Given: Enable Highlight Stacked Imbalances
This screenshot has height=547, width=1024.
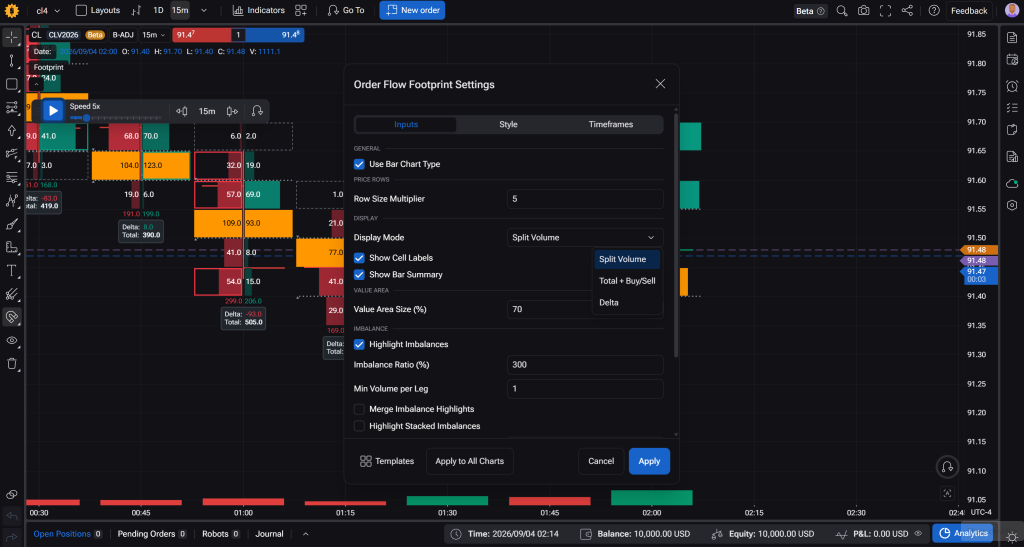Looking at the screenshot, I should (x=359, y=426).
